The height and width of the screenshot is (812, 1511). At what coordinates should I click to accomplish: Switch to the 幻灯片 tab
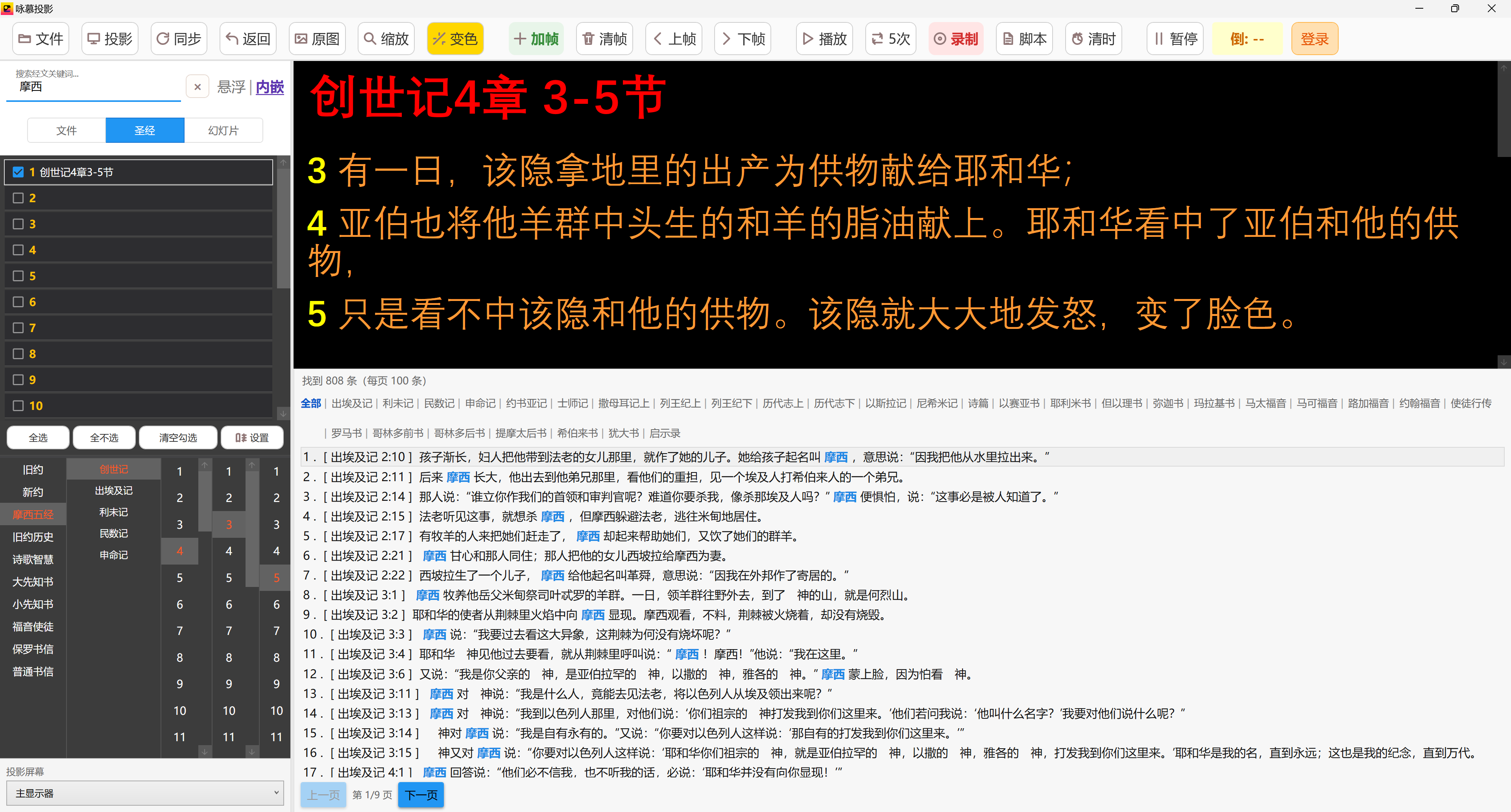223,130
